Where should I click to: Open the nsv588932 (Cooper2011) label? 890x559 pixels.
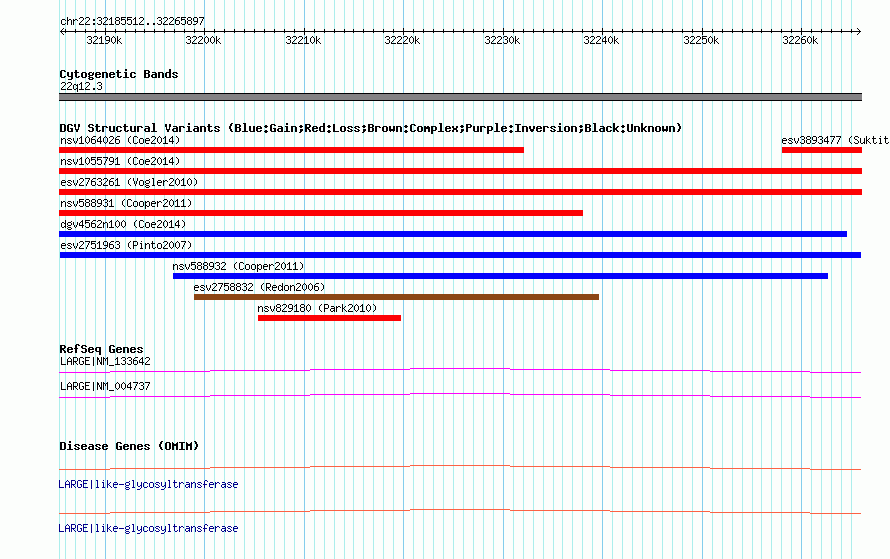tap(238, 266)
